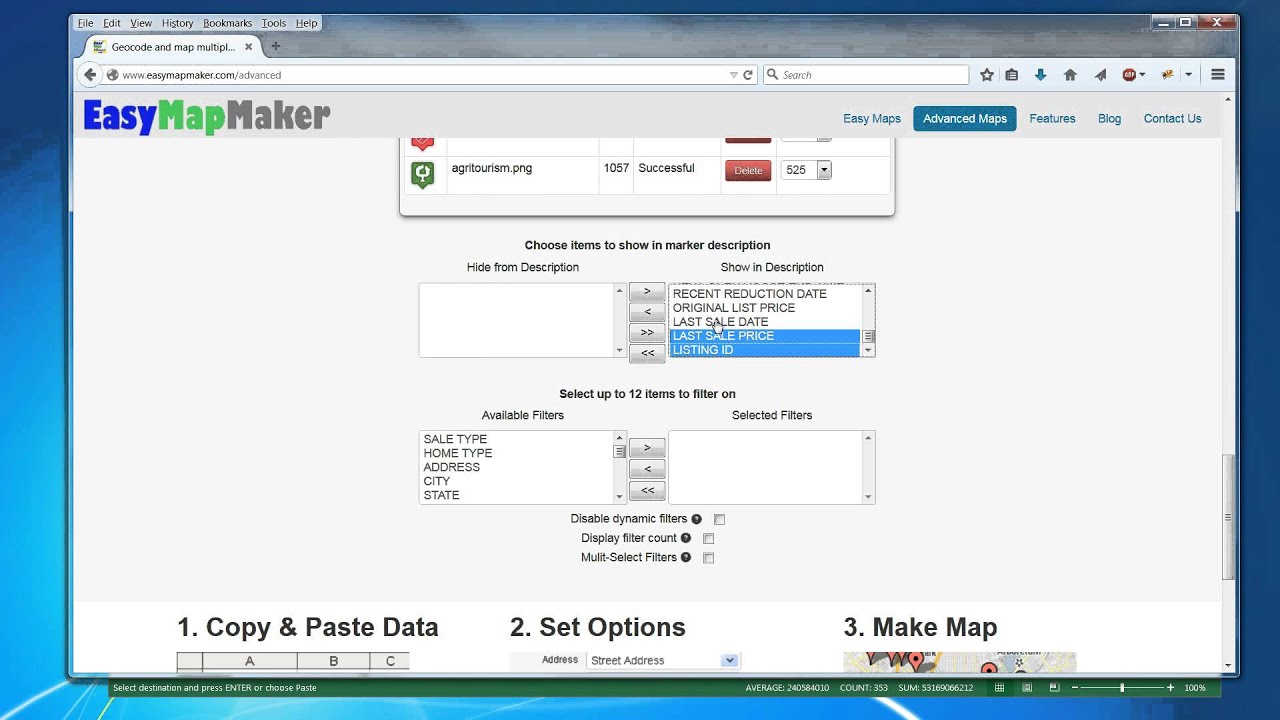
Task: Go to the browser home icon
Action: [1070, 75]
